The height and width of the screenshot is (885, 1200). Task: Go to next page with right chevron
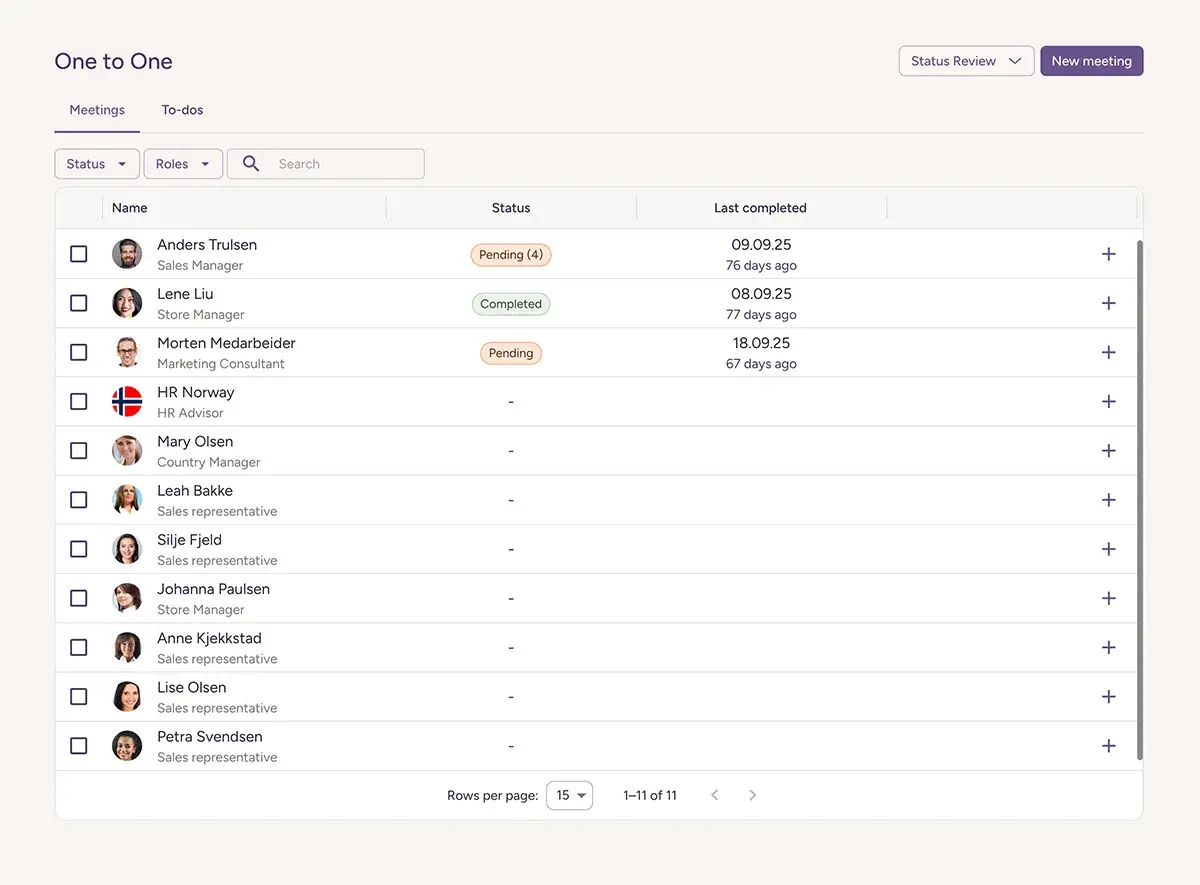pyautogui.click(x=753, y=795)
